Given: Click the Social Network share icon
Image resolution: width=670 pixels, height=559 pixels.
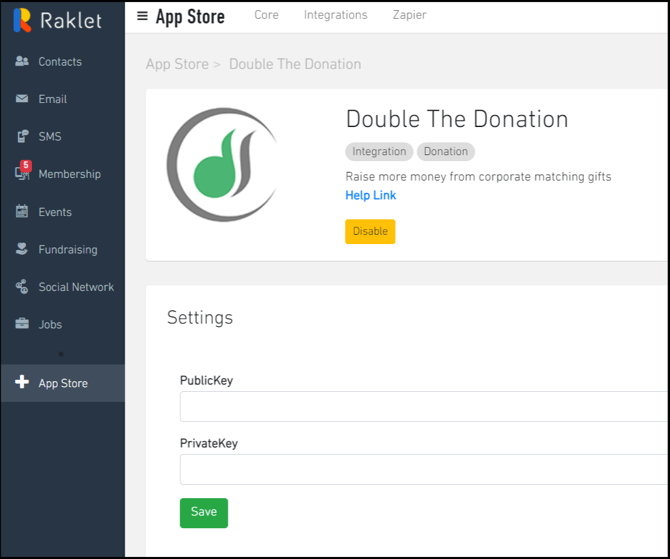Looking at the screenshot, I should (22, 287).
